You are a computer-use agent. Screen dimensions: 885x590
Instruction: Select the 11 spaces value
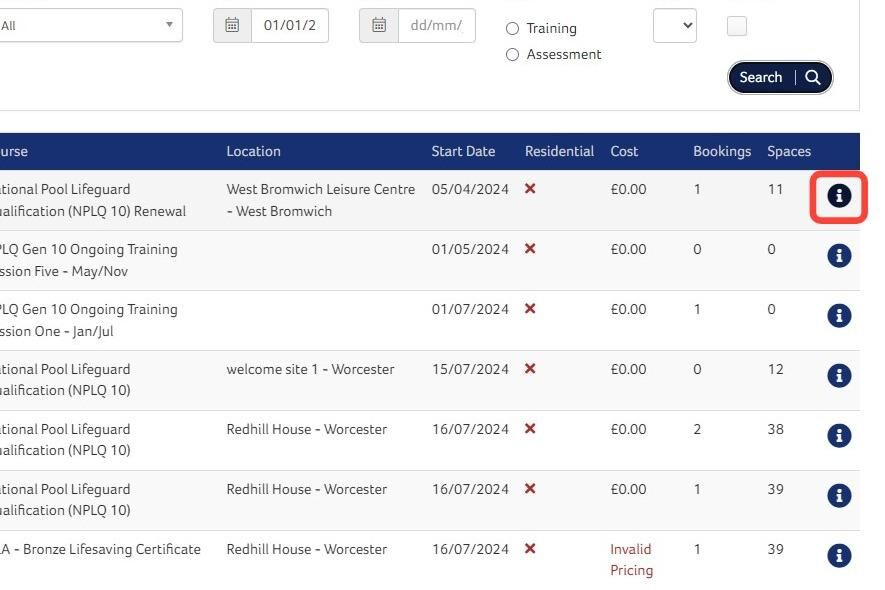pyautogui.click(x=776, y=189)
